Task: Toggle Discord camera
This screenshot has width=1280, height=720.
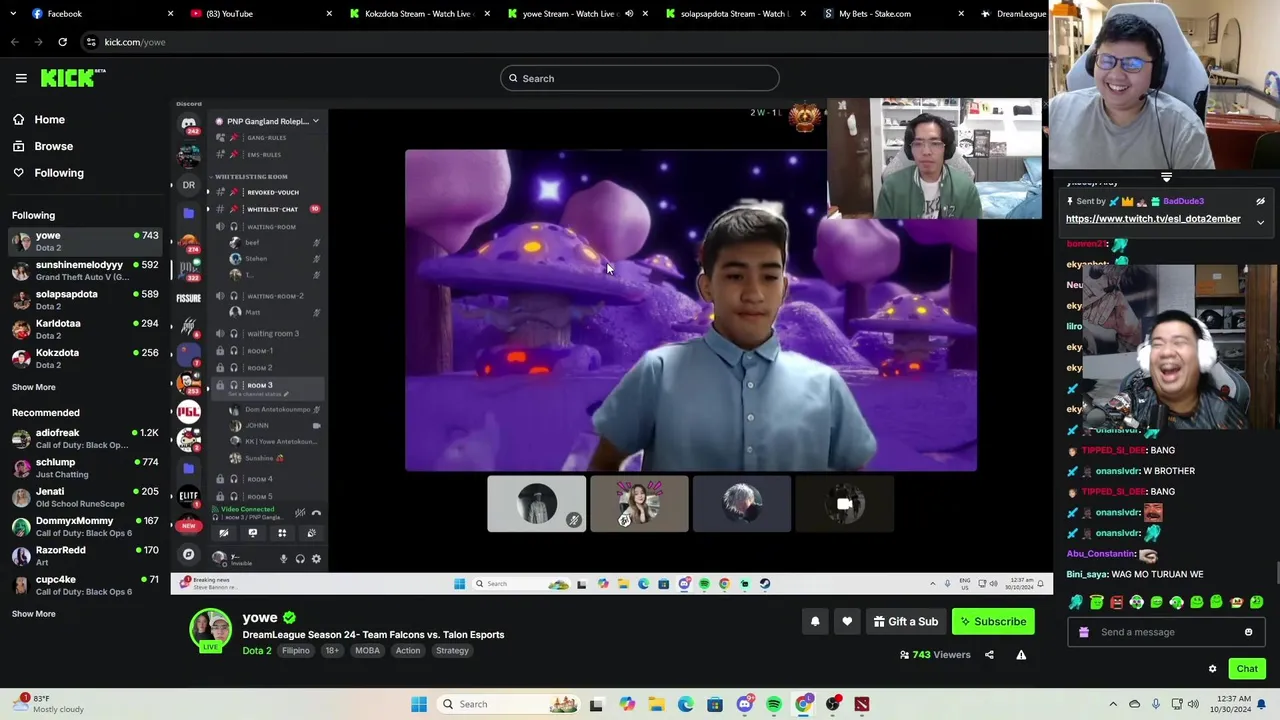Action: pyautogui.click(x=224, y=534)
